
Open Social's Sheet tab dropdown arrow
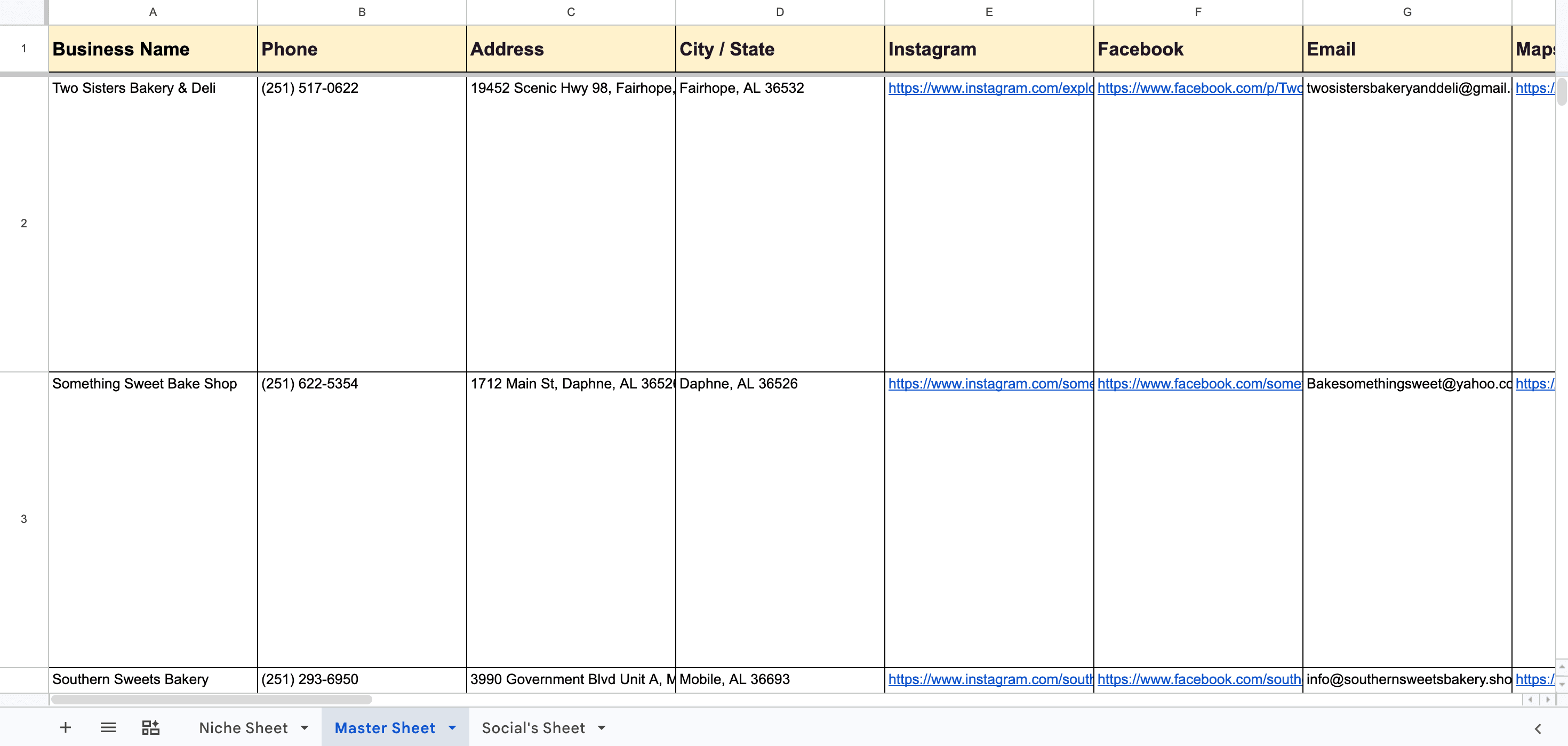(x=602, y=728)
